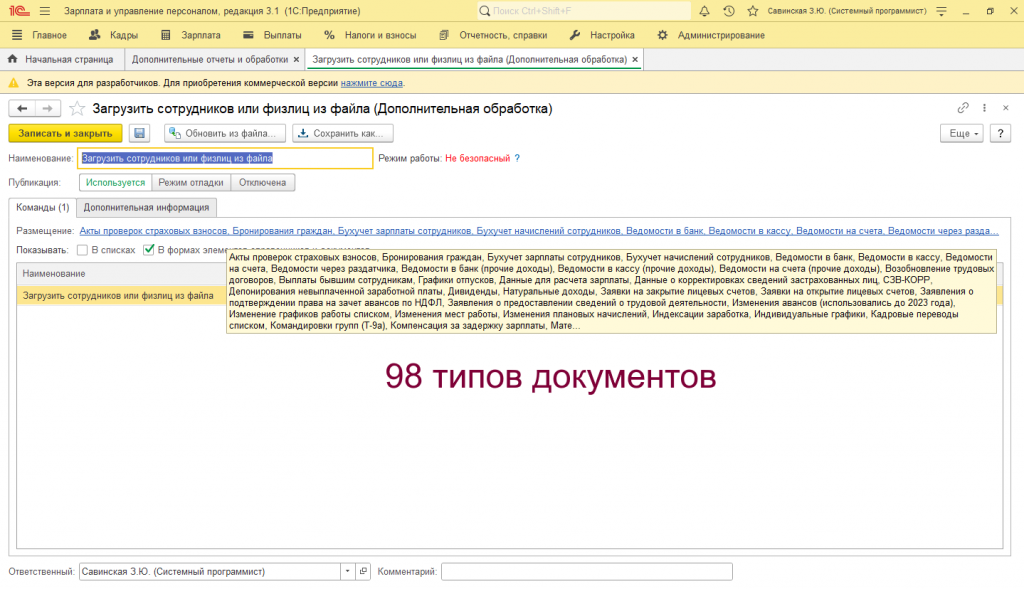Click the search field Ctrl+Shift+F
This screenshot has width=1024, height=589.
point(584,11)
